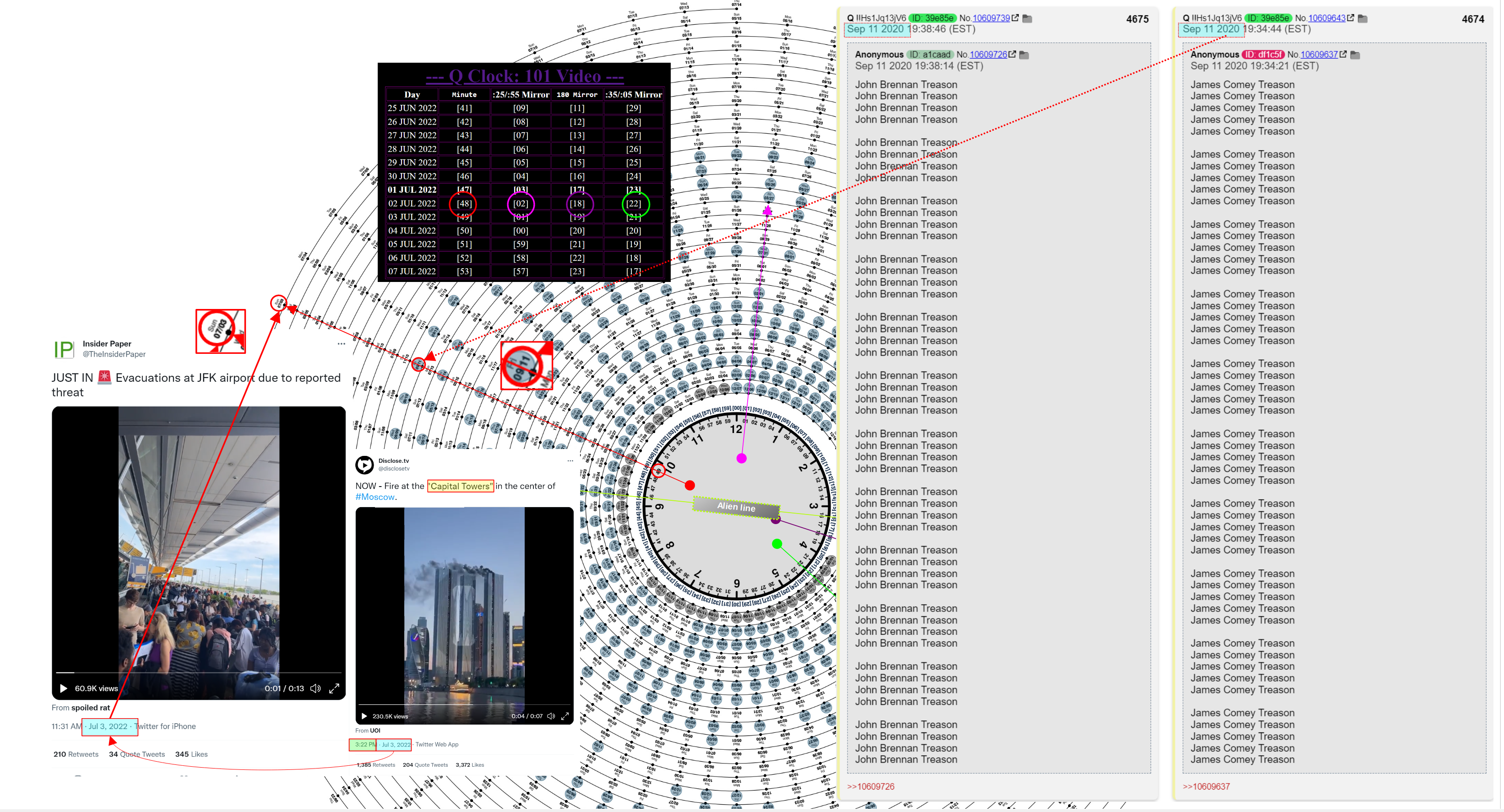View the 210 Retweets list

(76, 754)
